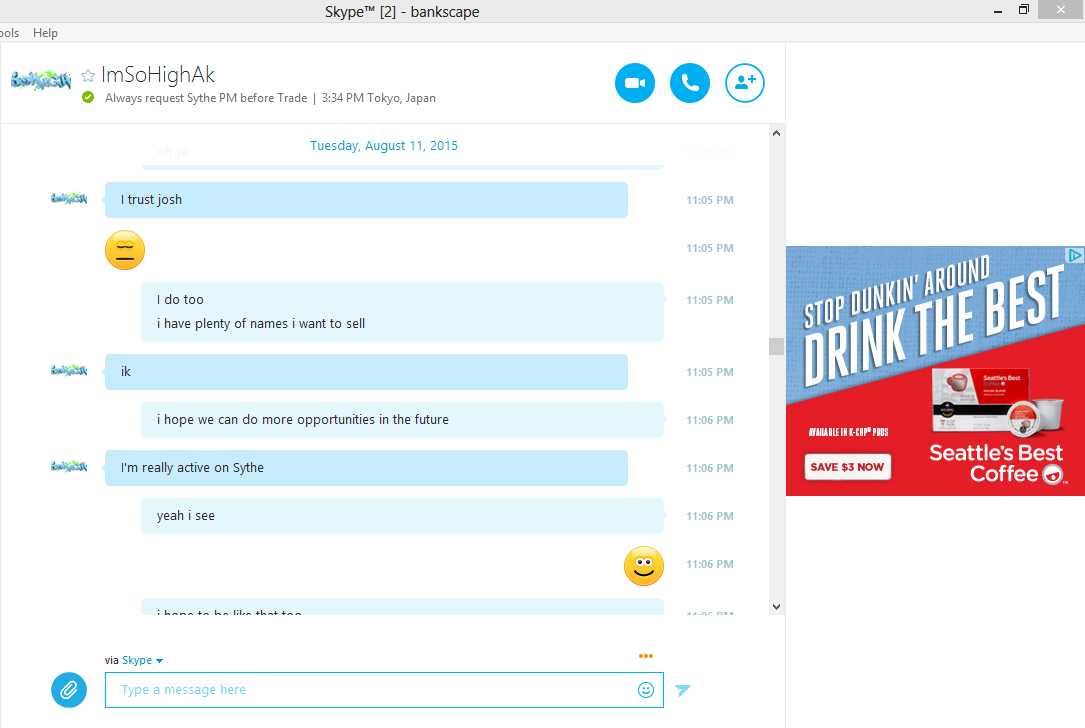Click the scroll up arrow of the chat
The image size is (1085, 728).
pos(776,134)
